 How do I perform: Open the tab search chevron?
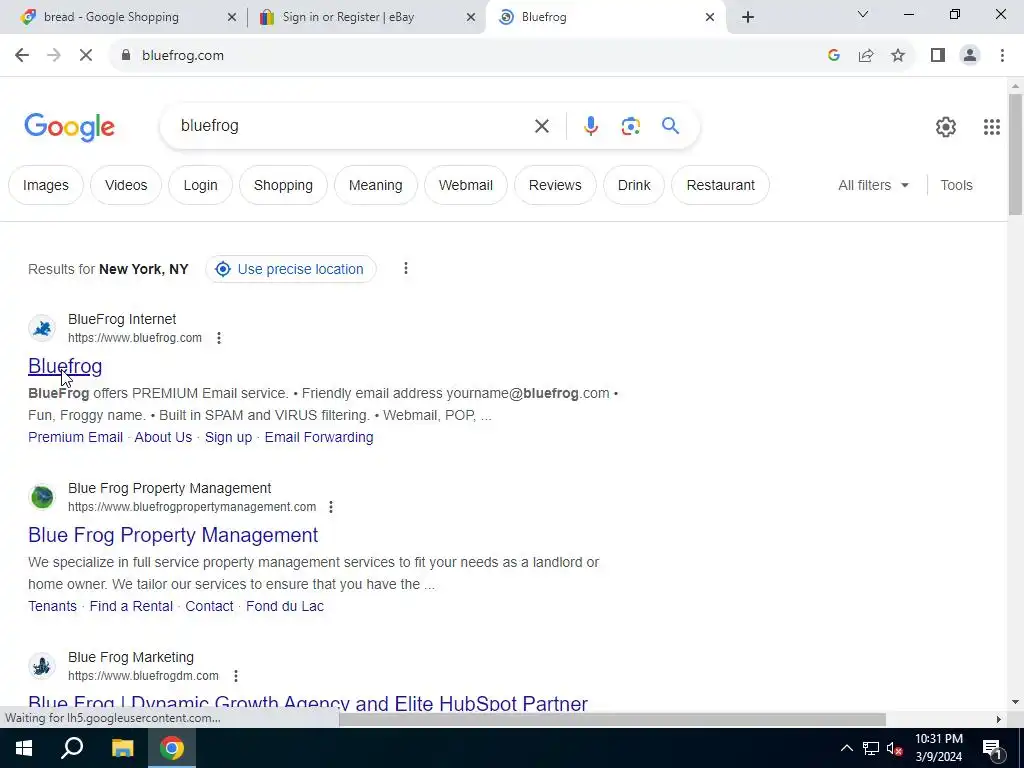(863, 14)
